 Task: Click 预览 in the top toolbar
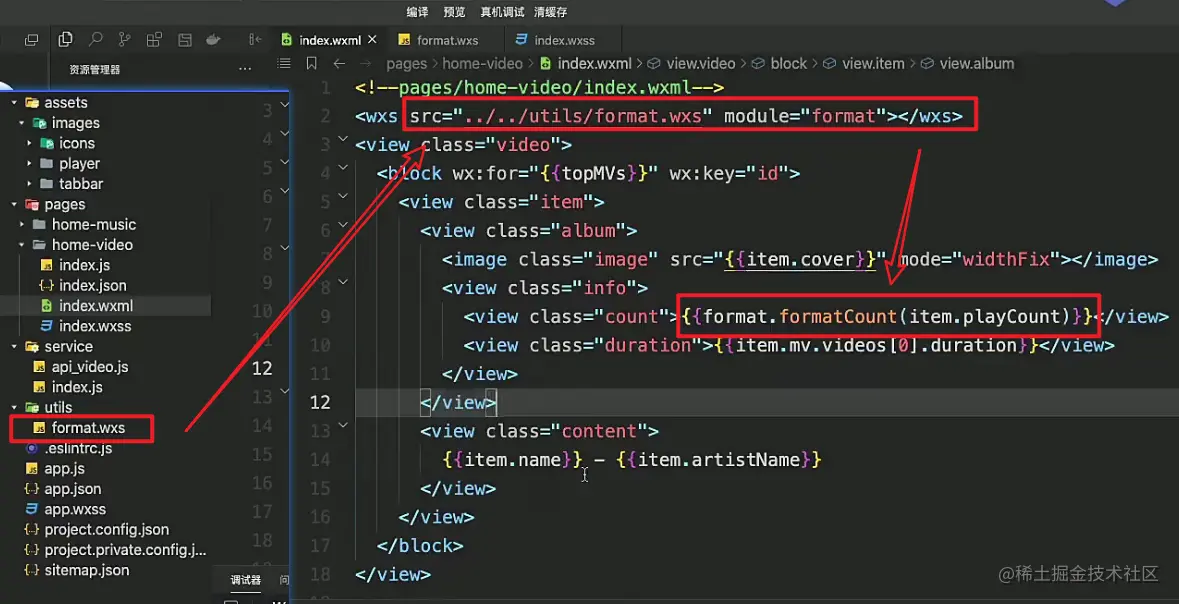tap(454, 12)
